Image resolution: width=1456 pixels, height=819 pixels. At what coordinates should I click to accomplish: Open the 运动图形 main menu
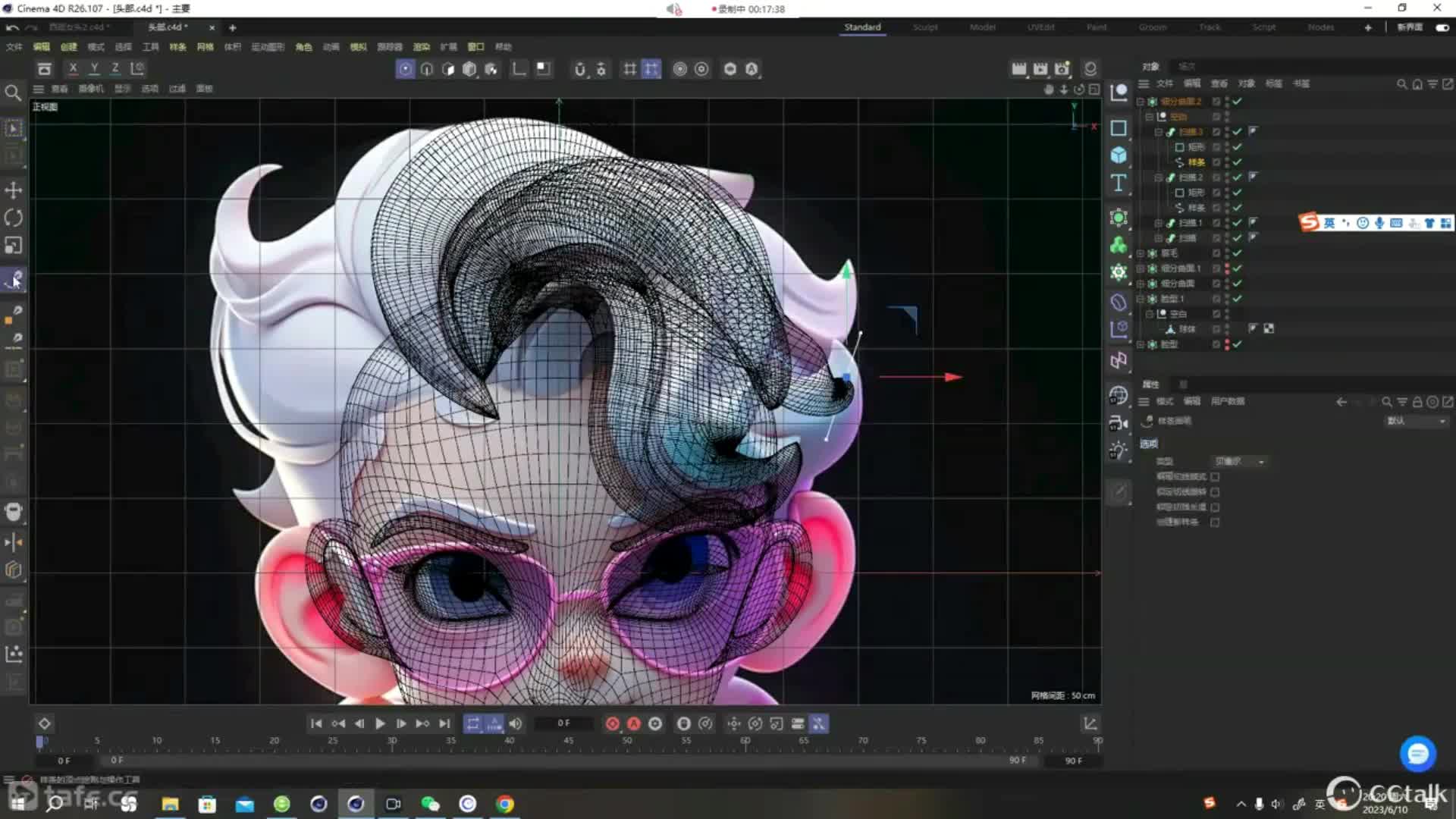click(268, 47)
